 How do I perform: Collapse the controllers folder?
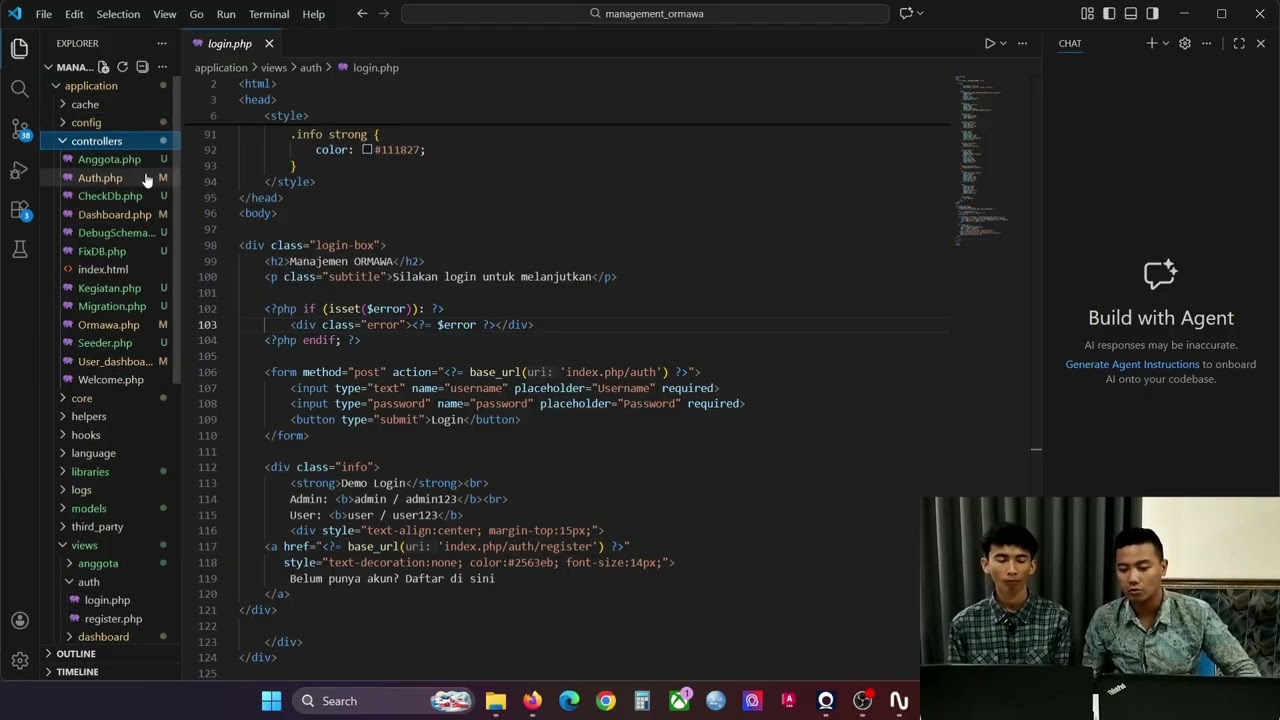[110, 141]
